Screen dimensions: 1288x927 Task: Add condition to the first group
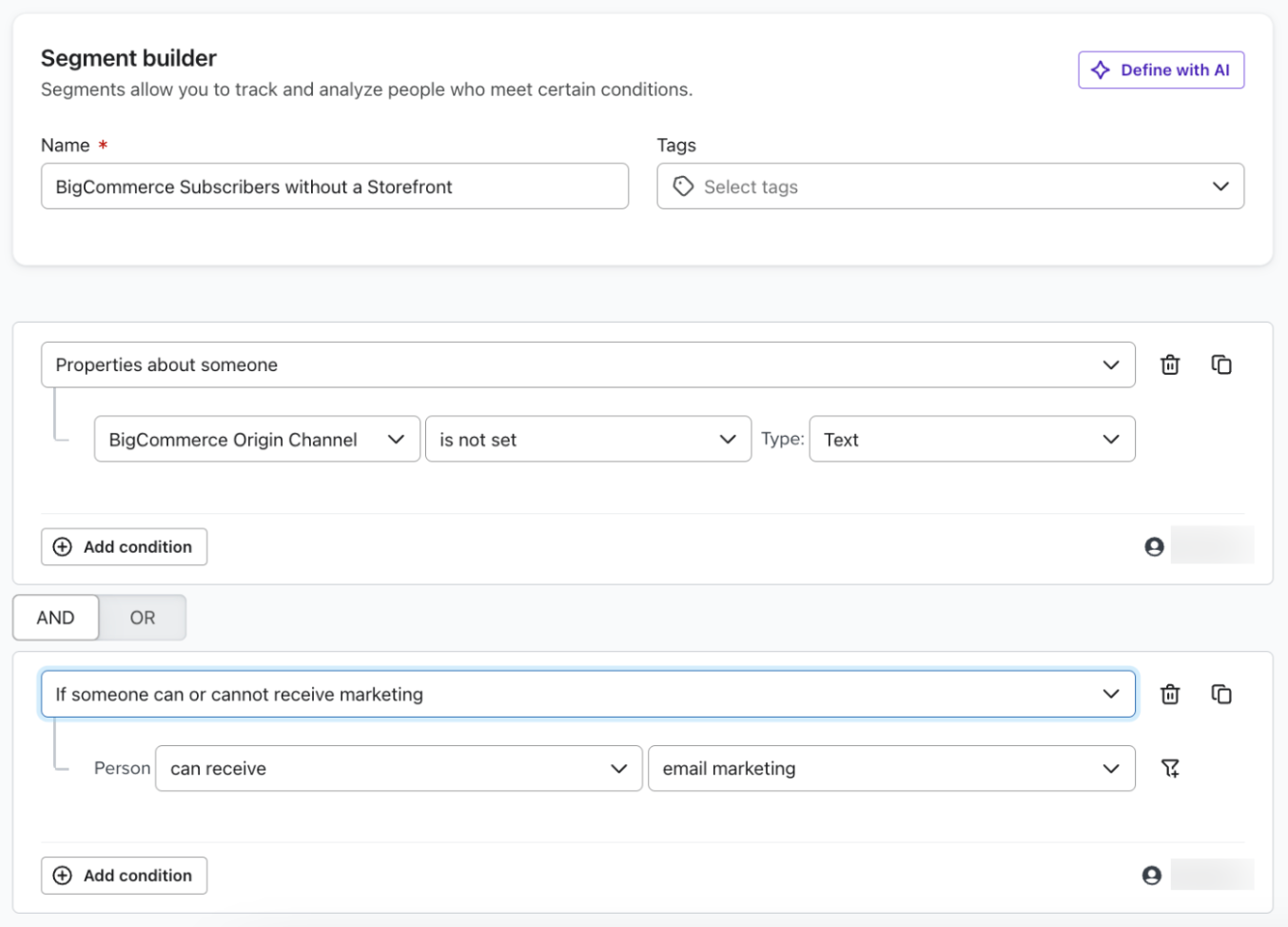[125, 547]
